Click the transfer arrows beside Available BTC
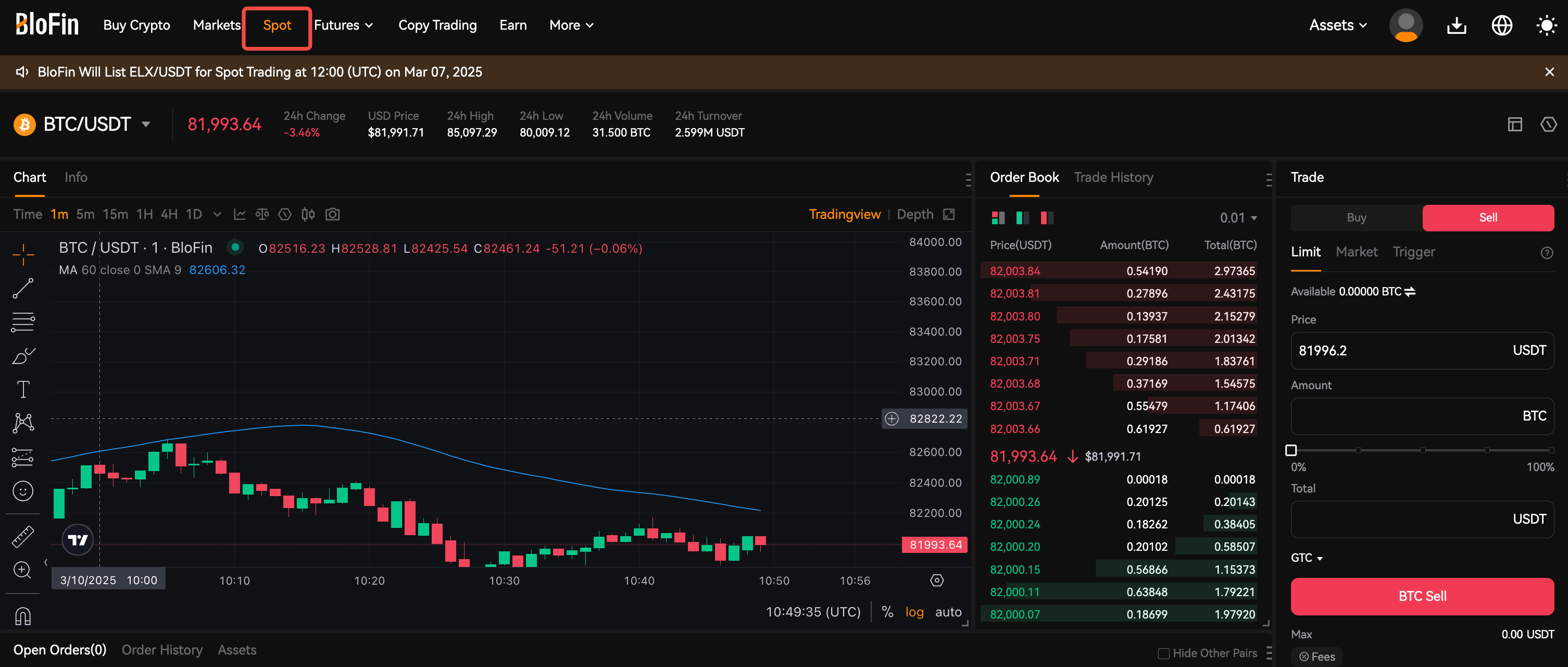This screenshot has width=1568, height=667. [1410, 292]
